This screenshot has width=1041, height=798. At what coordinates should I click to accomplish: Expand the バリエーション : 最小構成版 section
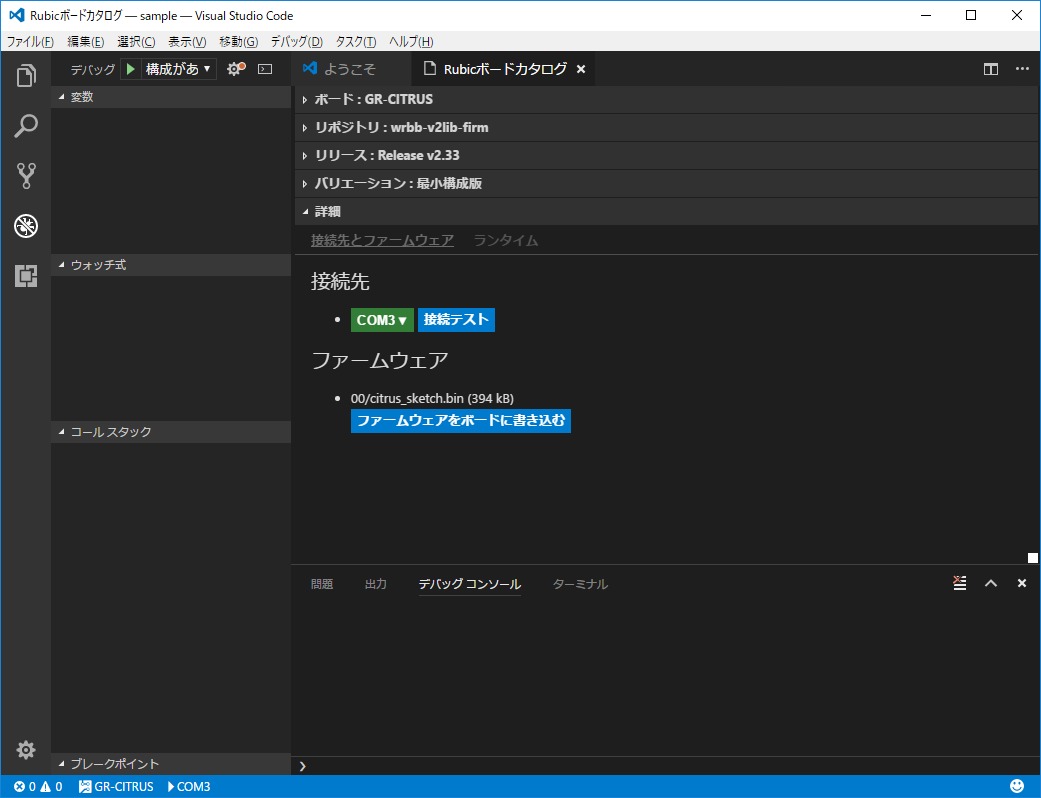666,183
